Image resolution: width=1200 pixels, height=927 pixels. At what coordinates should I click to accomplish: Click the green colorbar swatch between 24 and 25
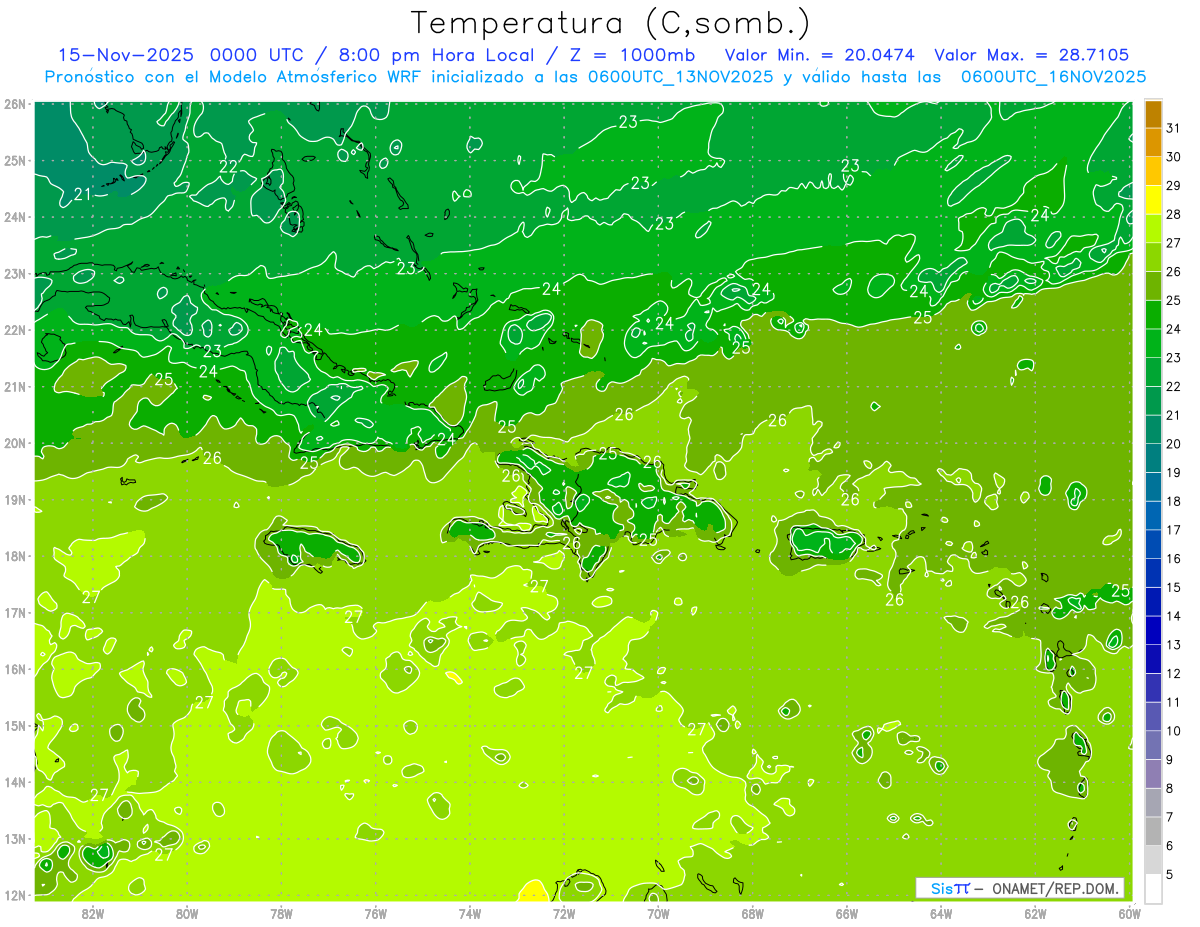pos(1154,315)
